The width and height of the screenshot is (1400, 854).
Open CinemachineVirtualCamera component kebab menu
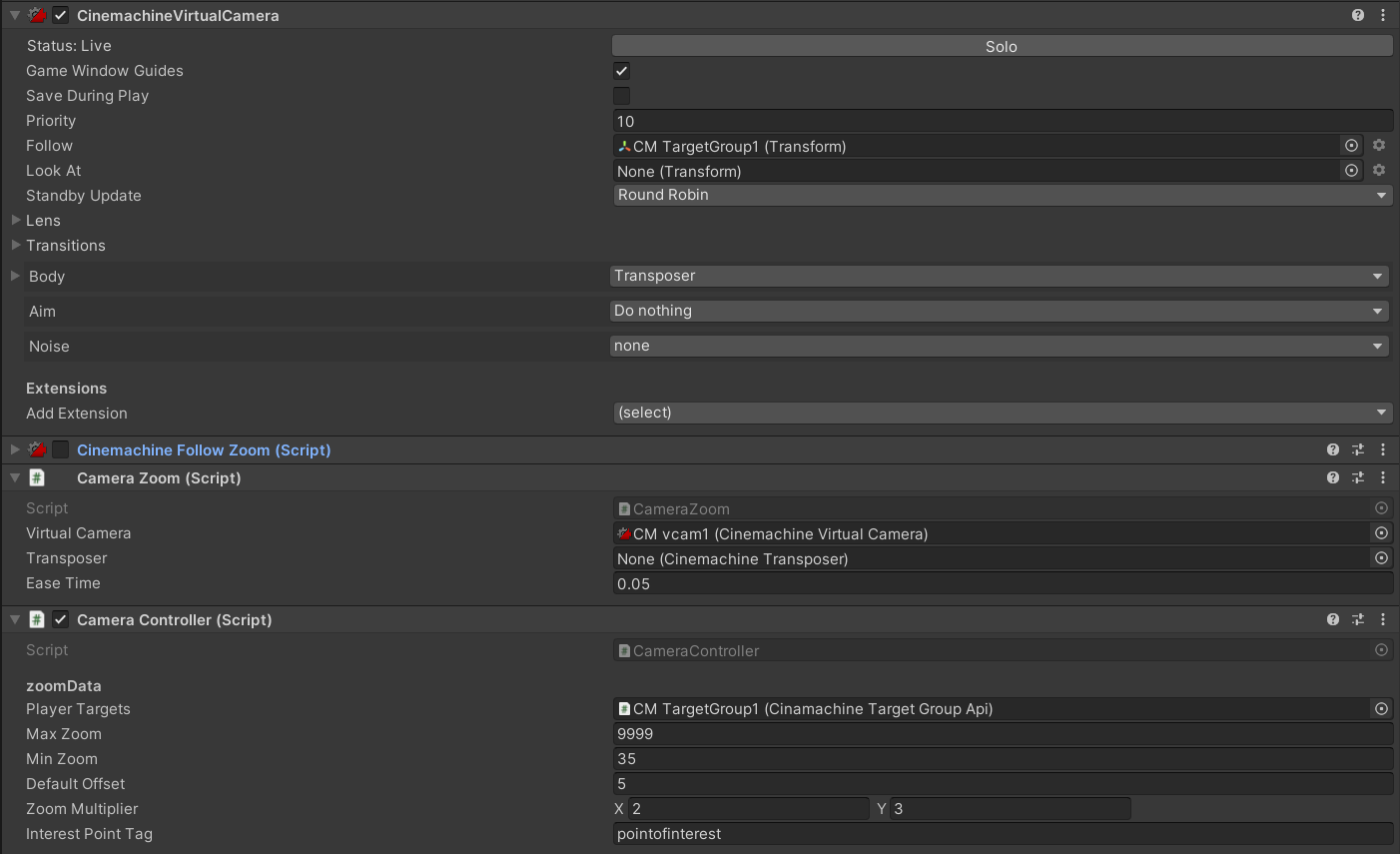(1383, 15)
